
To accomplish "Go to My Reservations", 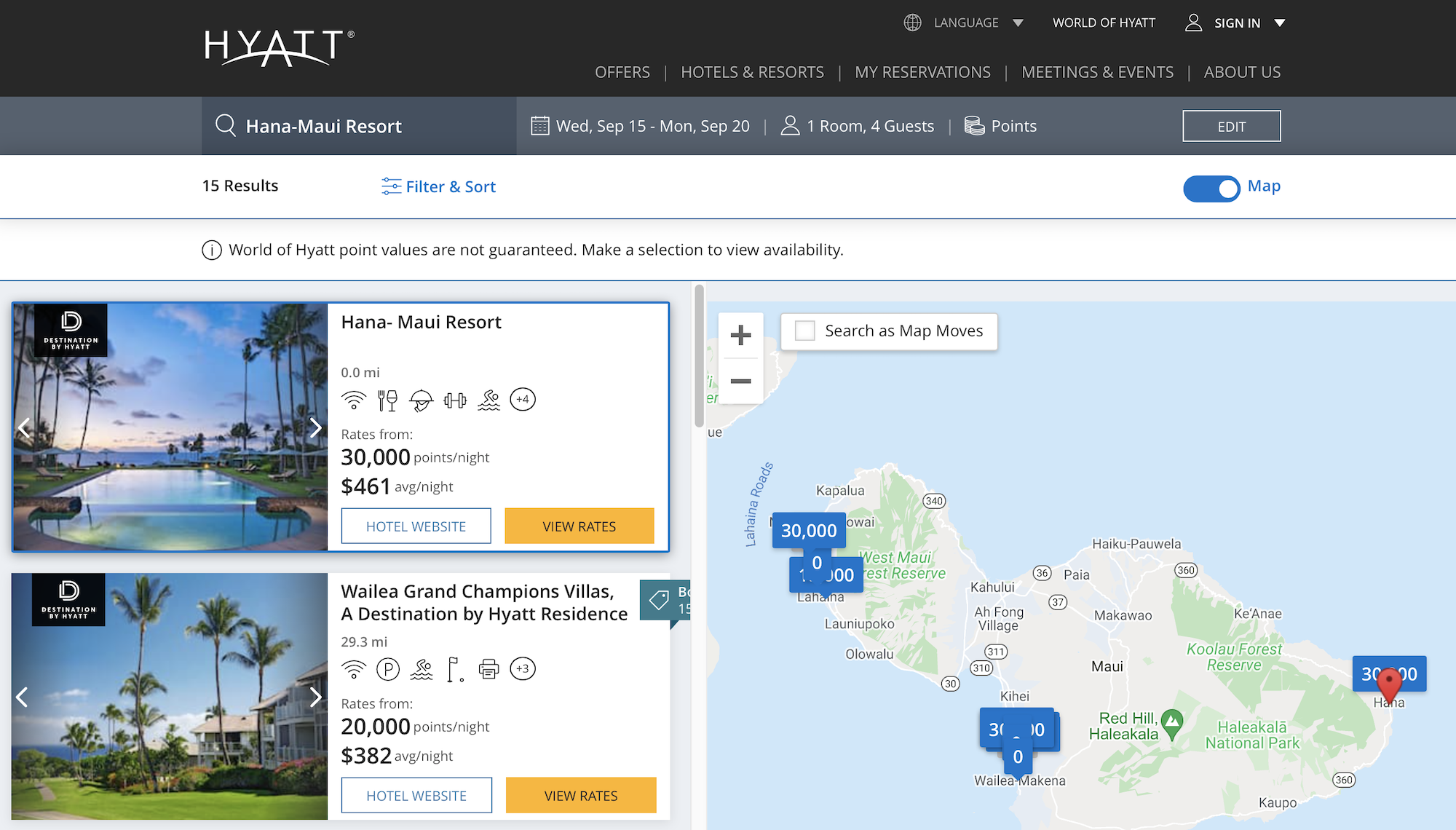I will [x=922, y=72].
